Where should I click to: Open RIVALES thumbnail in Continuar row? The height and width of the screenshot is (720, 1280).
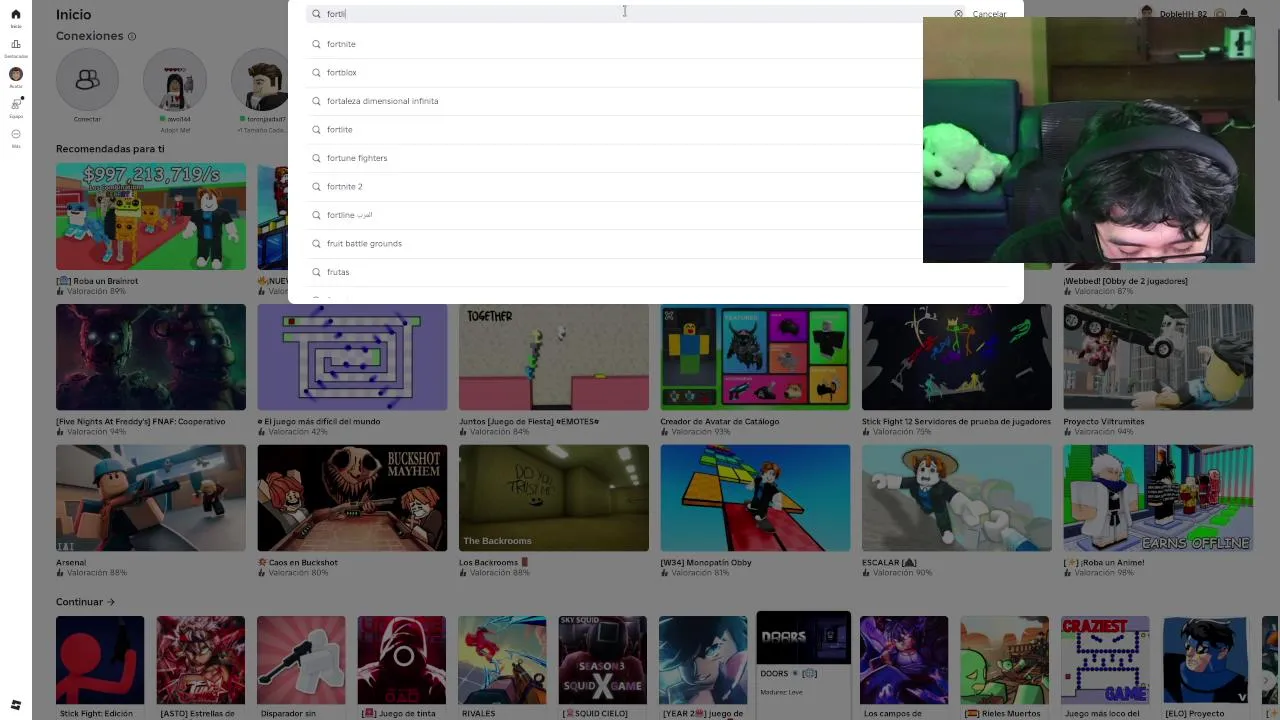[x=502, y=660]
